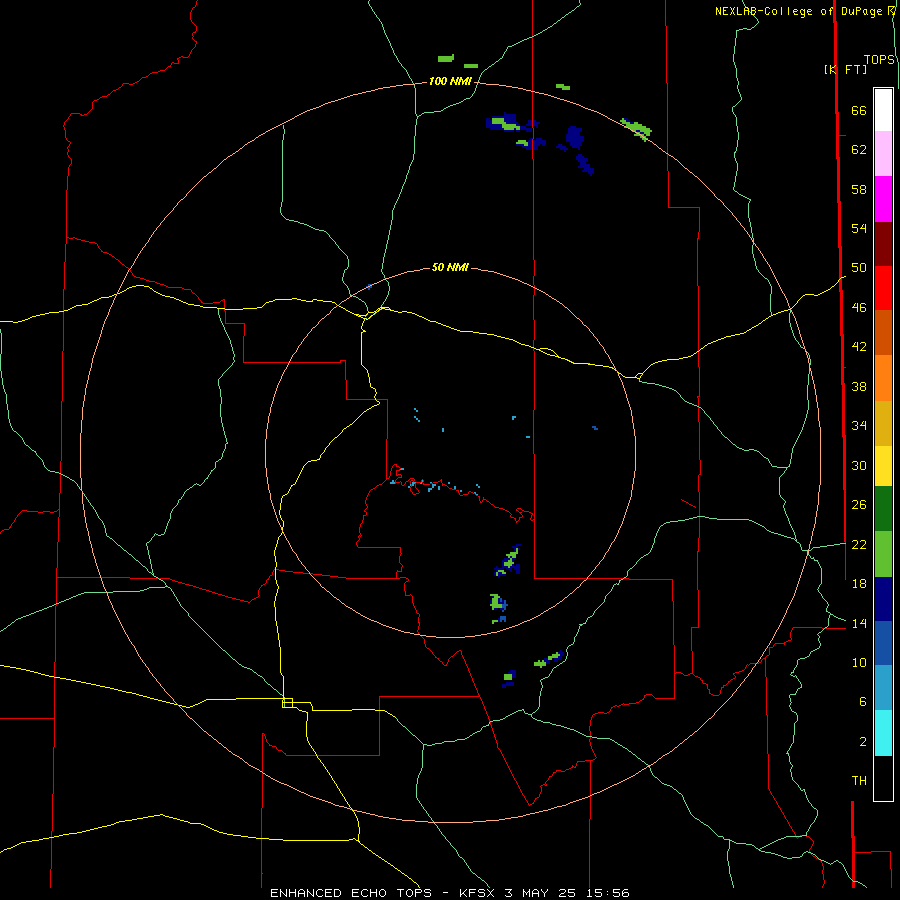The width and height of the screenshot is (900, 900).
Task: Click the light green legend swatch
Action: 883,554
